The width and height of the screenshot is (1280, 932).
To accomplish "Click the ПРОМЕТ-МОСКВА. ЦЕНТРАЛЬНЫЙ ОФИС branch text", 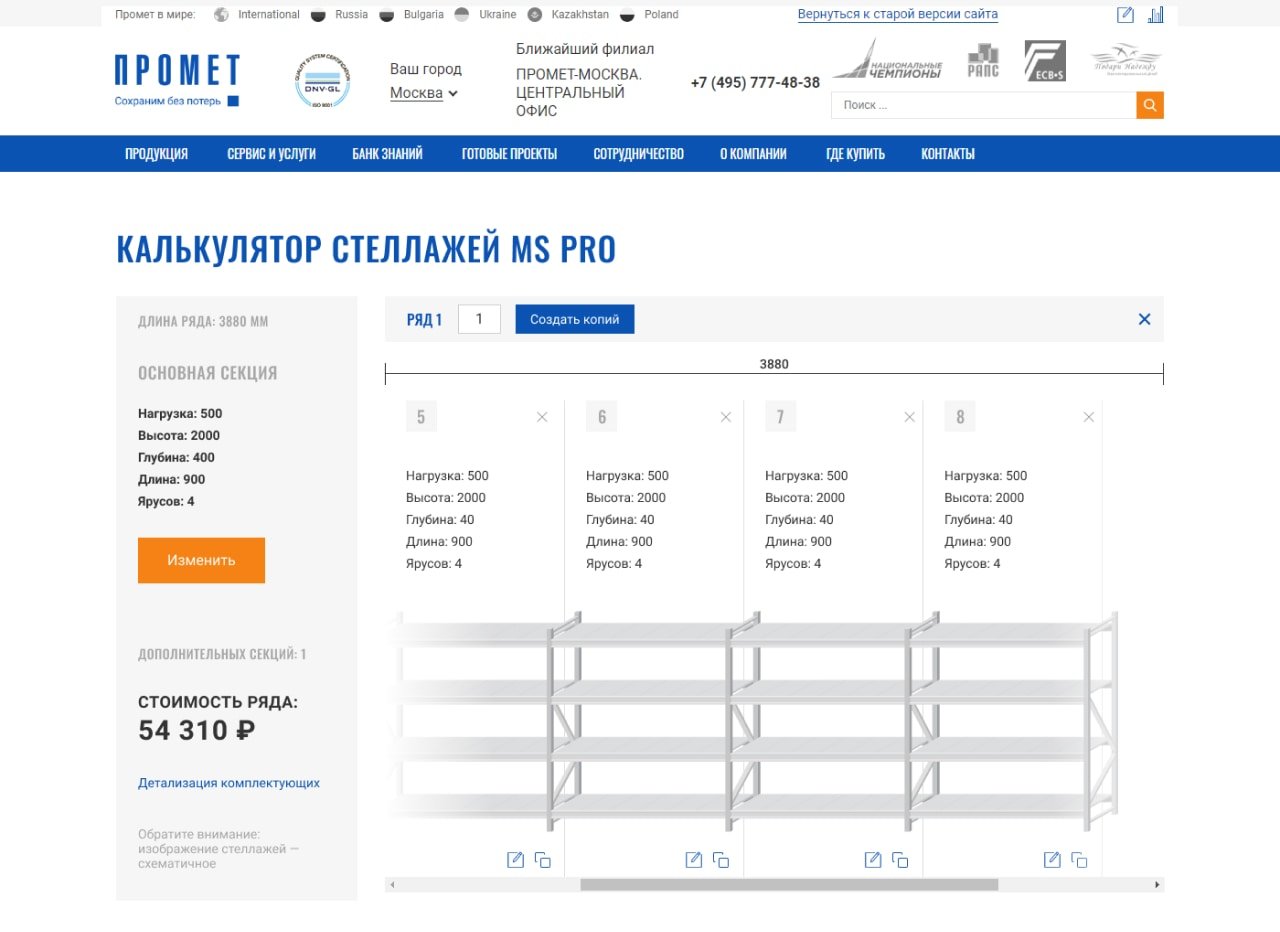I will click(x=579, y=93).
